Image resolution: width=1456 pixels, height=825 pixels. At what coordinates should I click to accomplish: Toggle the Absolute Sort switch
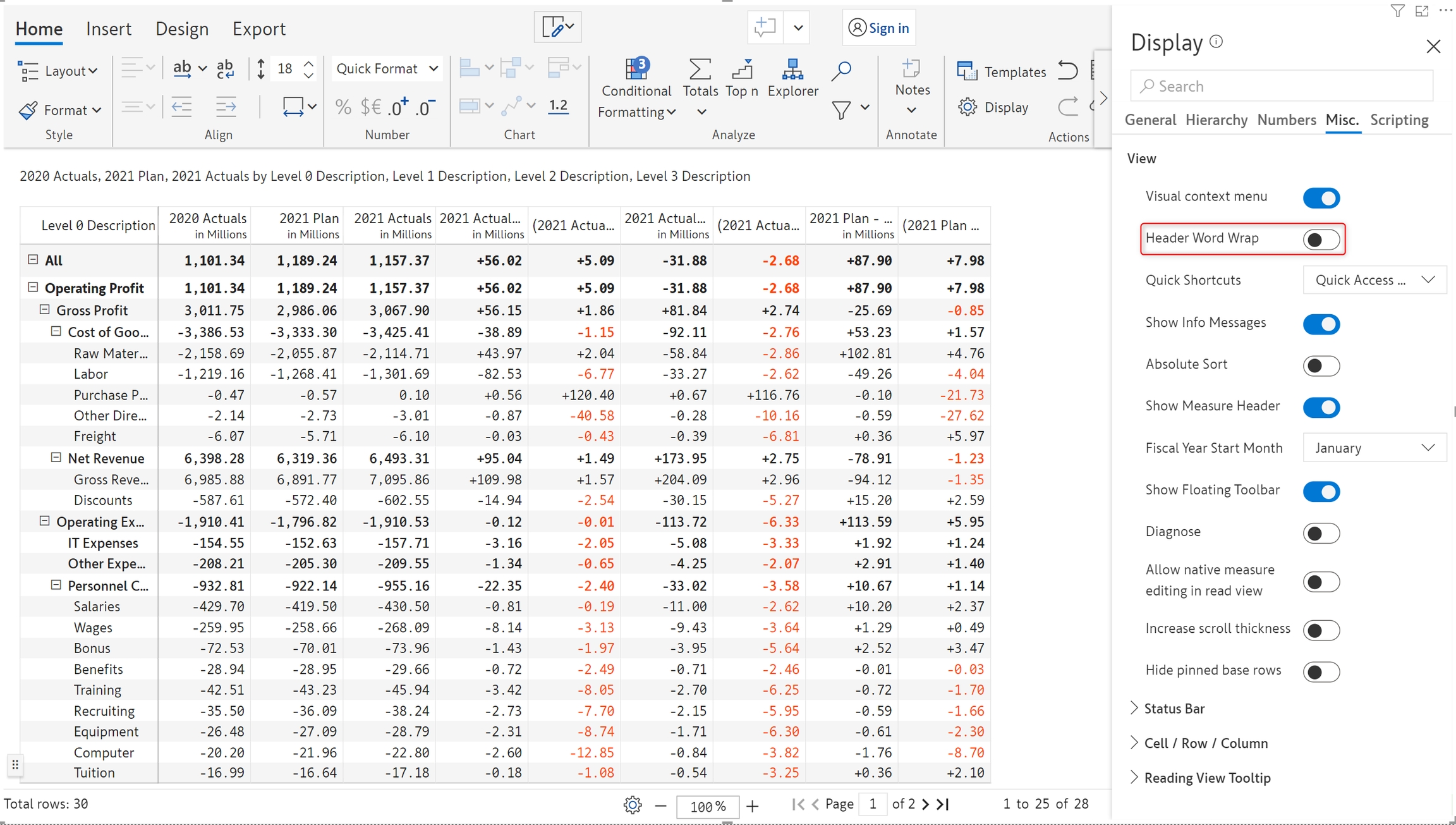[x=1321, y=365]
